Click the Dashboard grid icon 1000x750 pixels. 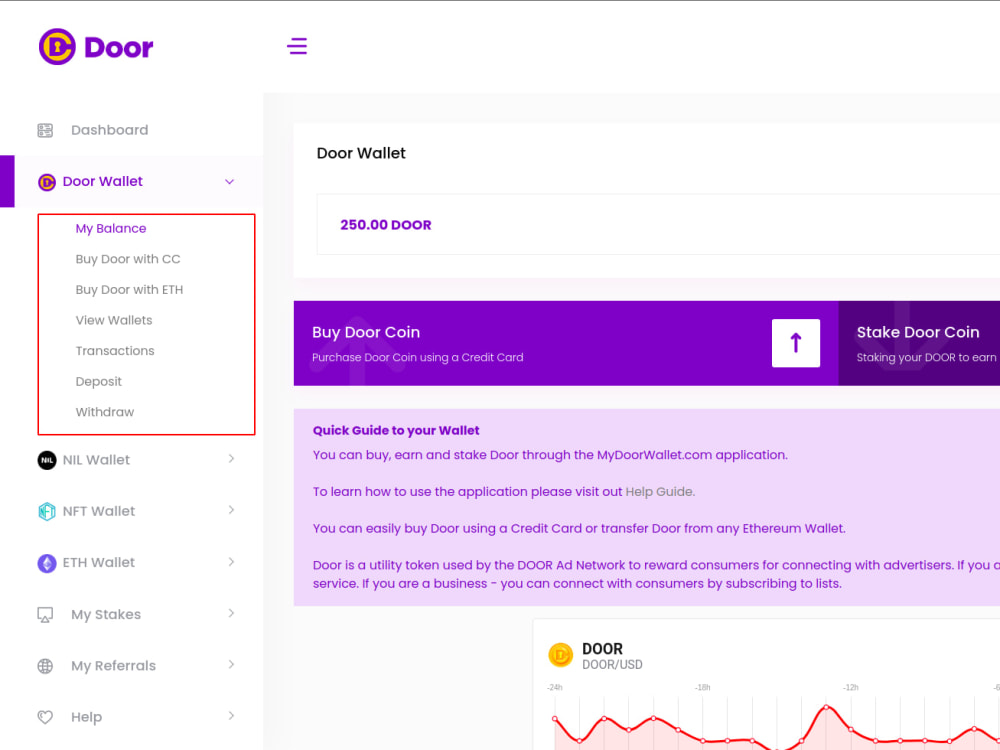coord(45,130)
